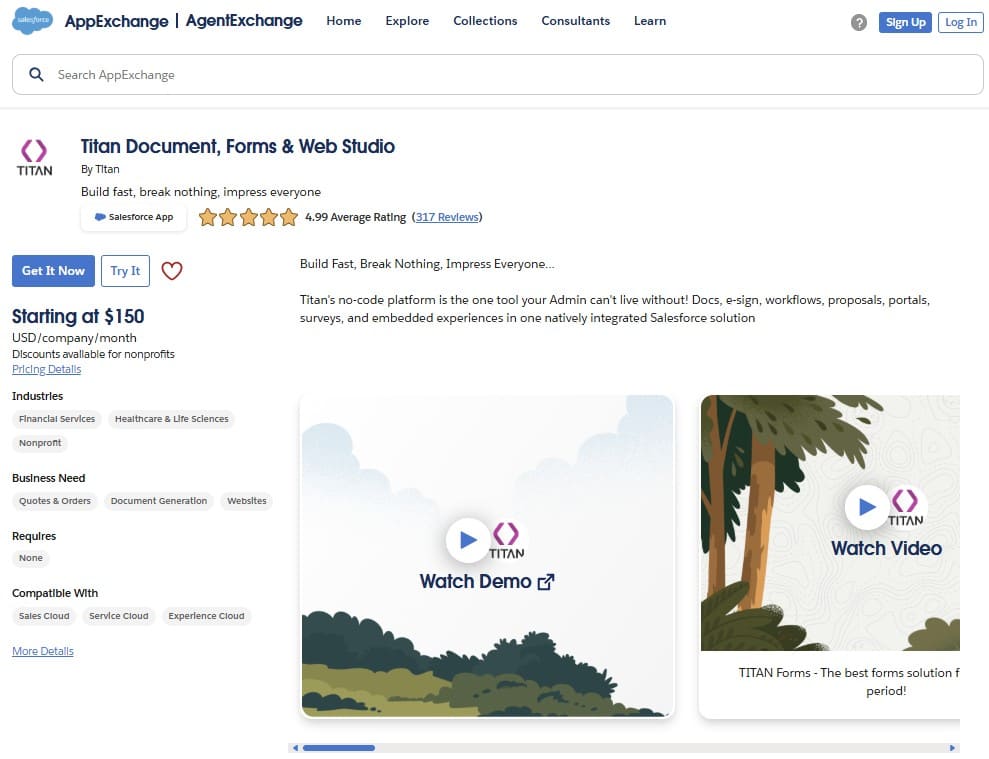The image size is (989, 759).
Task: Click the horizontal carousel scrollbar thumb
Action: tap(339, 748)
